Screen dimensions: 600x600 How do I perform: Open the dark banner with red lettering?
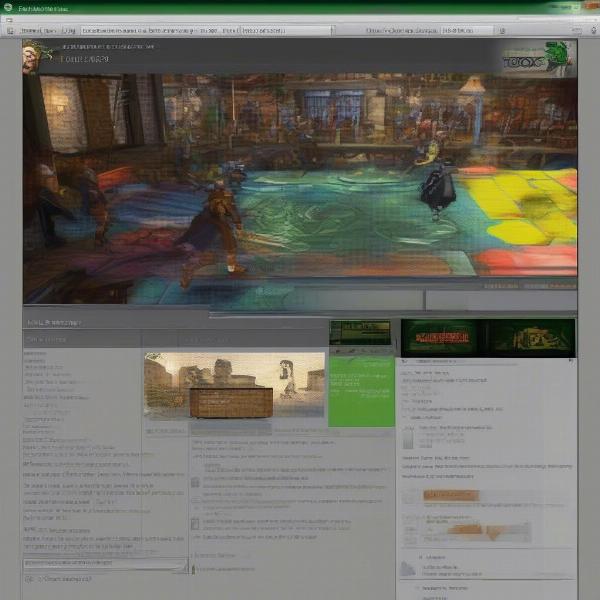(x=442, y=338)
